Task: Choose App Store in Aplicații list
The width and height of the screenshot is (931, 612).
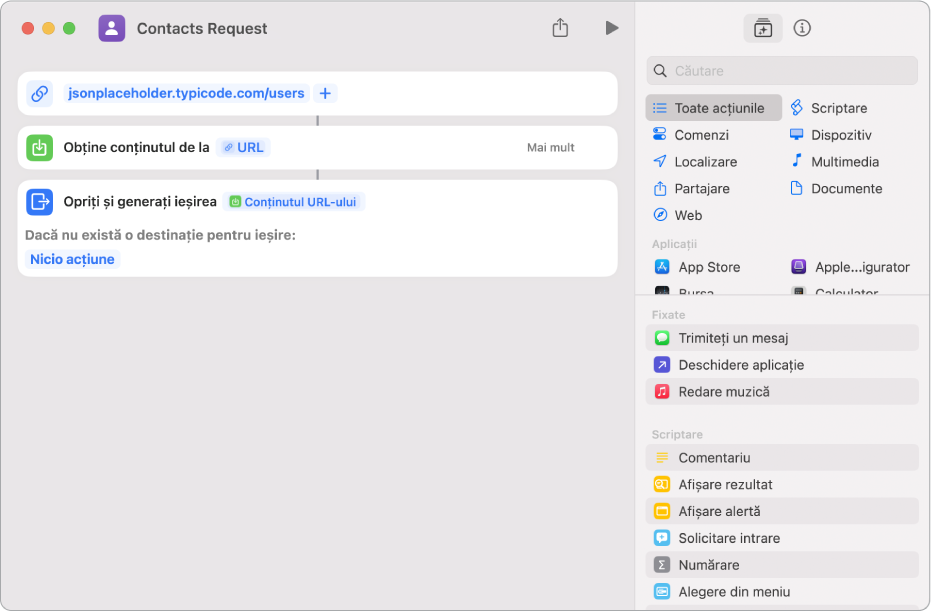Action: pos(698,267)
